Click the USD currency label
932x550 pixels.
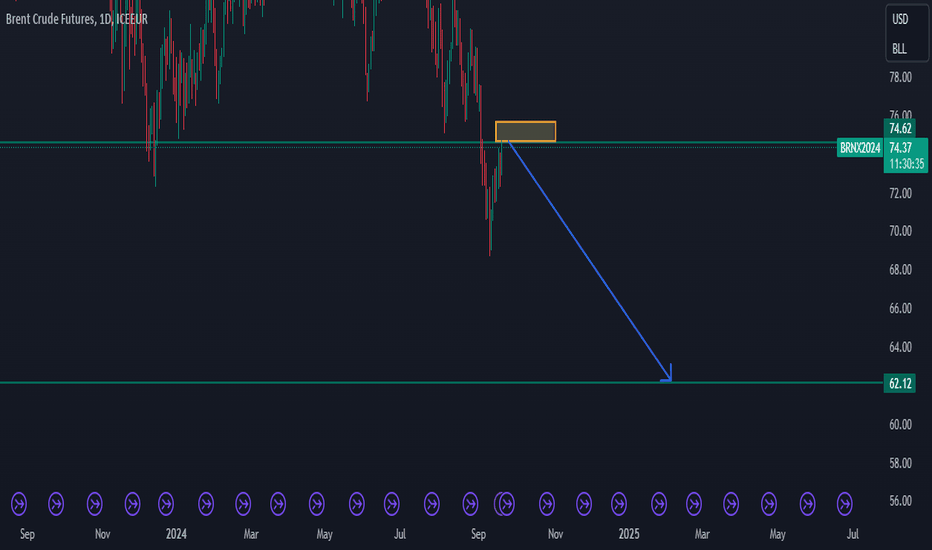(900, 19)
